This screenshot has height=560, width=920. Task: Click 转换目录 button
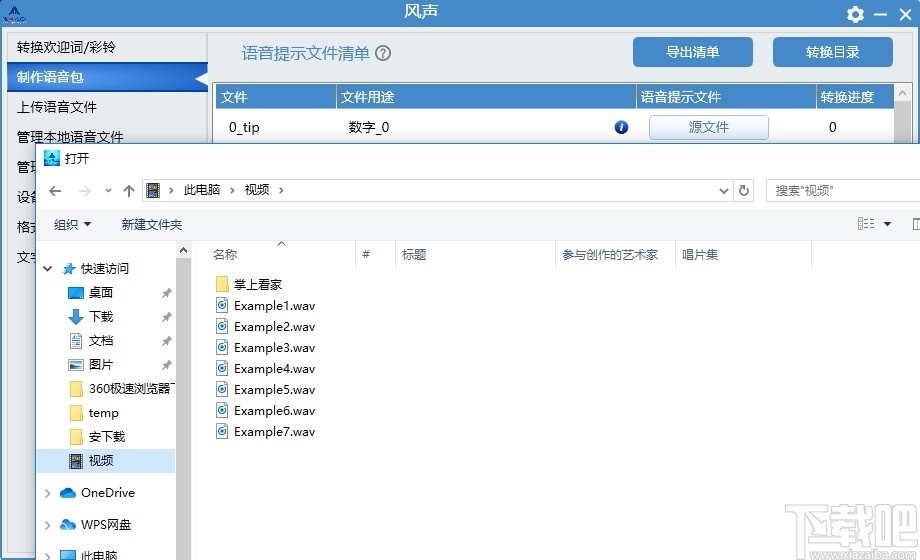click(833, 52)
